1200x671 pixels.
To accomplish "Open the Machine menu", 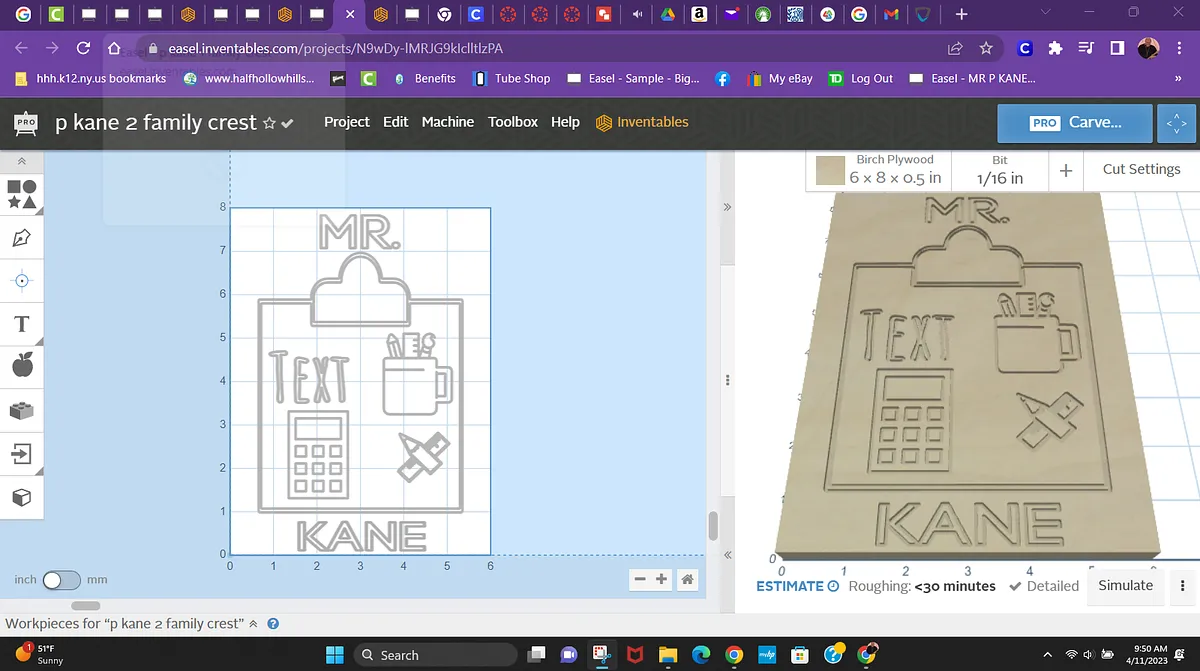I will [x=447, y=122].
